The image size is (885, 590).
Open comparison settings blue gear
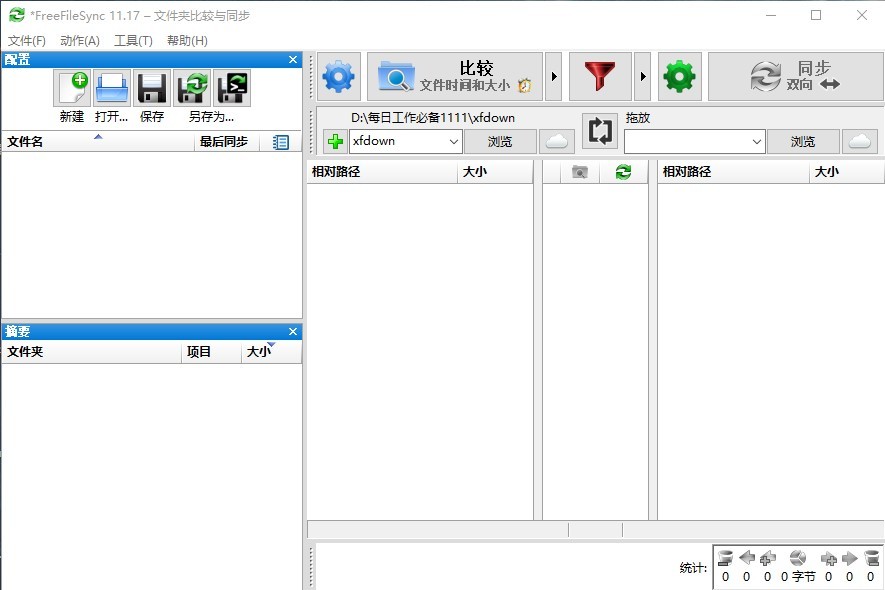pos(339,77)
